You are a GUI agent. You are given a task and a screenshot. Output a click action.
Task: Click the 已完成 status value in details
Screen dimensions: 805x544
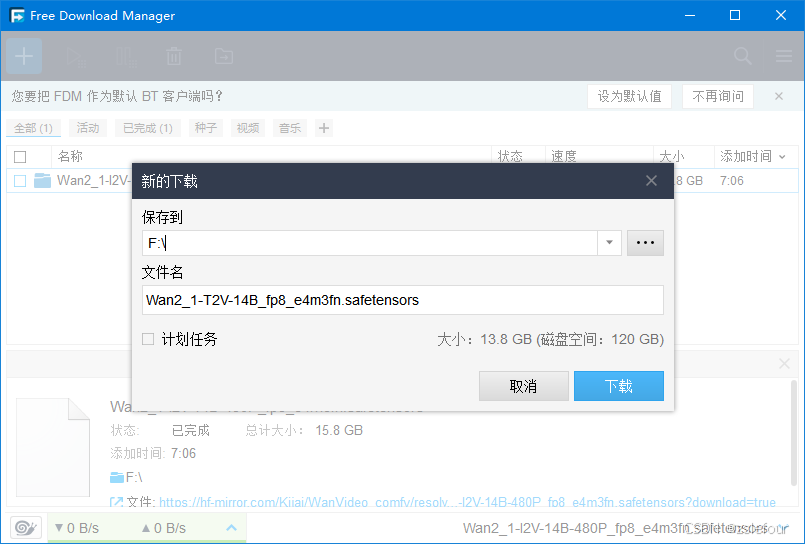pos(190,430)
